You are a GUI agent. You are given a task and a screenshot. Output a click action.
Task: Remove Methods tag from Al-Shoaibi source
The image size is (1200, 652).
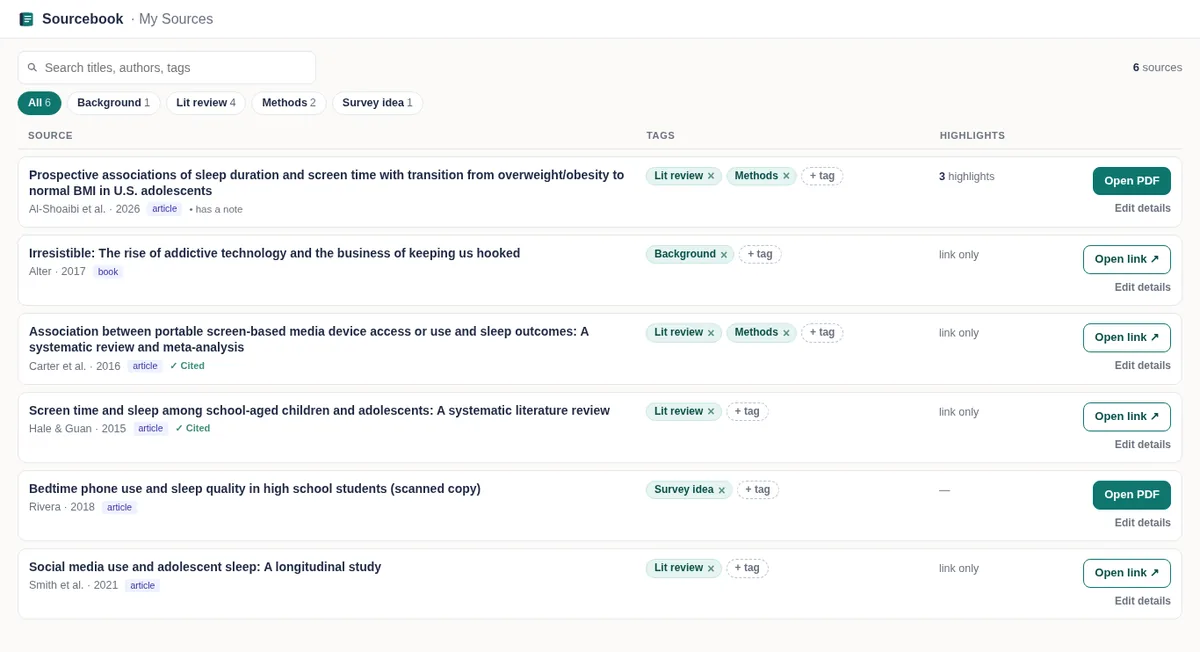pyautogui.click(x=786, y=176)
